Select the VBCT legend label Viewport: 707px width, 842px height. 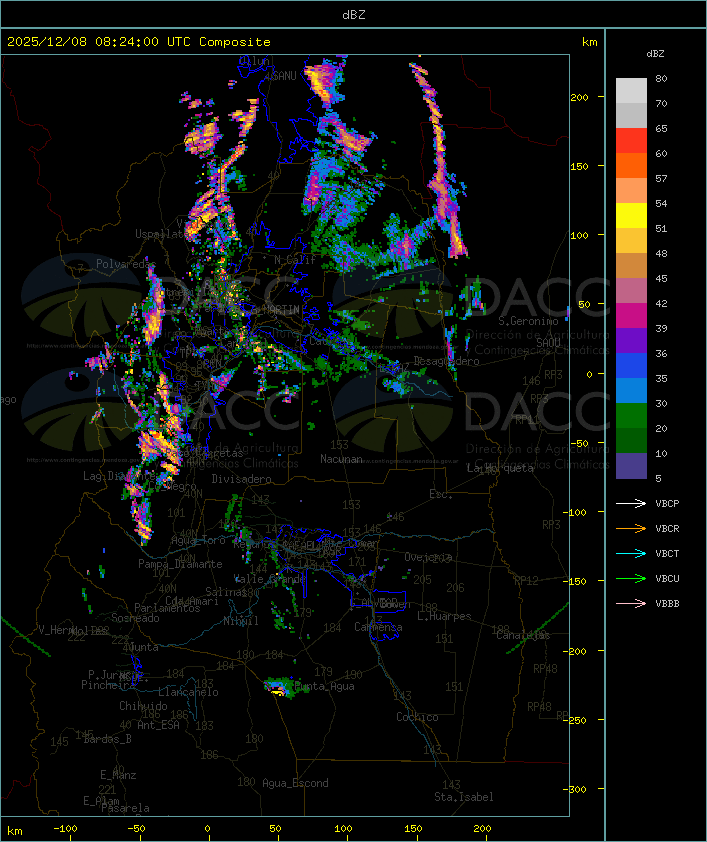[x=667, y=554]
